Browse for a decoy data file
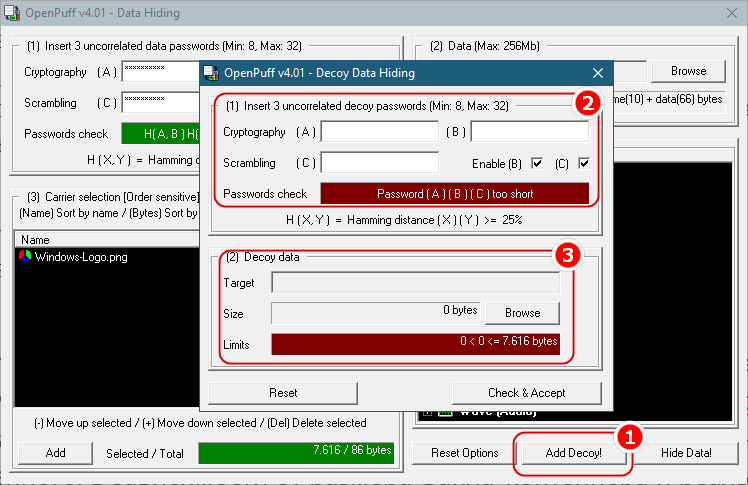 coord(522,313)
